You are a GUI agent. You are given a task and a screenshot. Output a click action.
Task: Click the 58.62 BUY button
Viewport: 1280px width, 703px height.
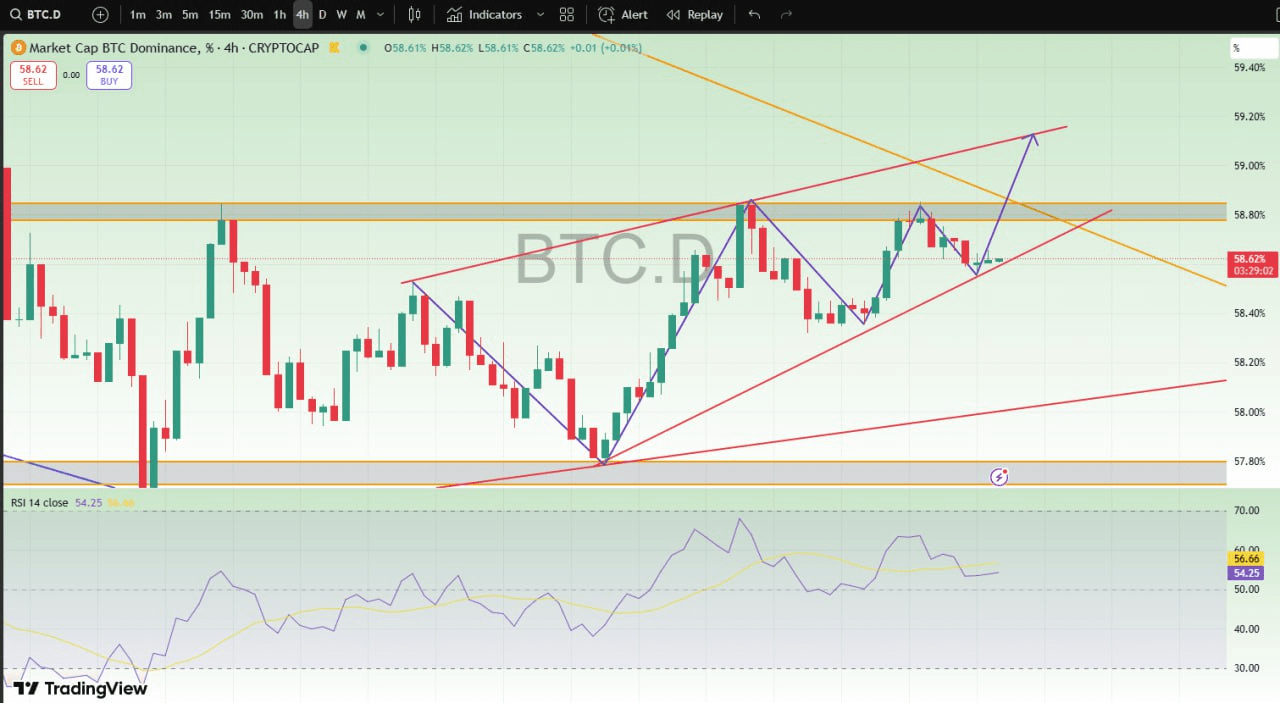tap(109, 75)
